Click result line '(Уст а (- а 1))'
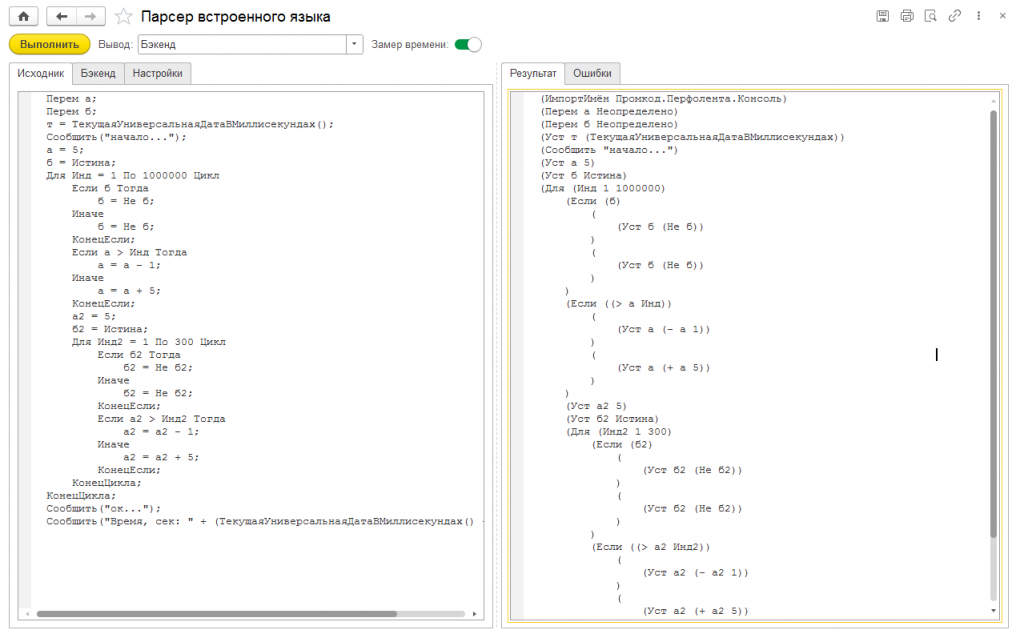 (664, 329)
